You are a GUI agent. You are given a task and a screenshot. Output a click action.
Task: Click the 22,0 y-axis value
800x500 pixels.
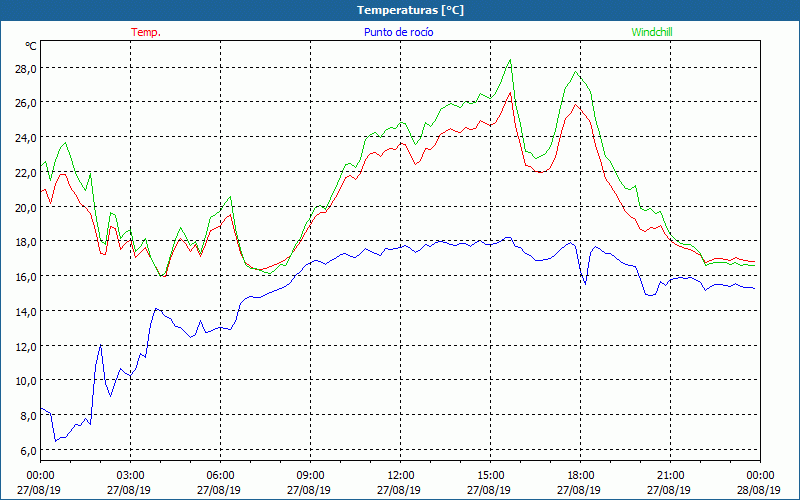click(26, 172)
